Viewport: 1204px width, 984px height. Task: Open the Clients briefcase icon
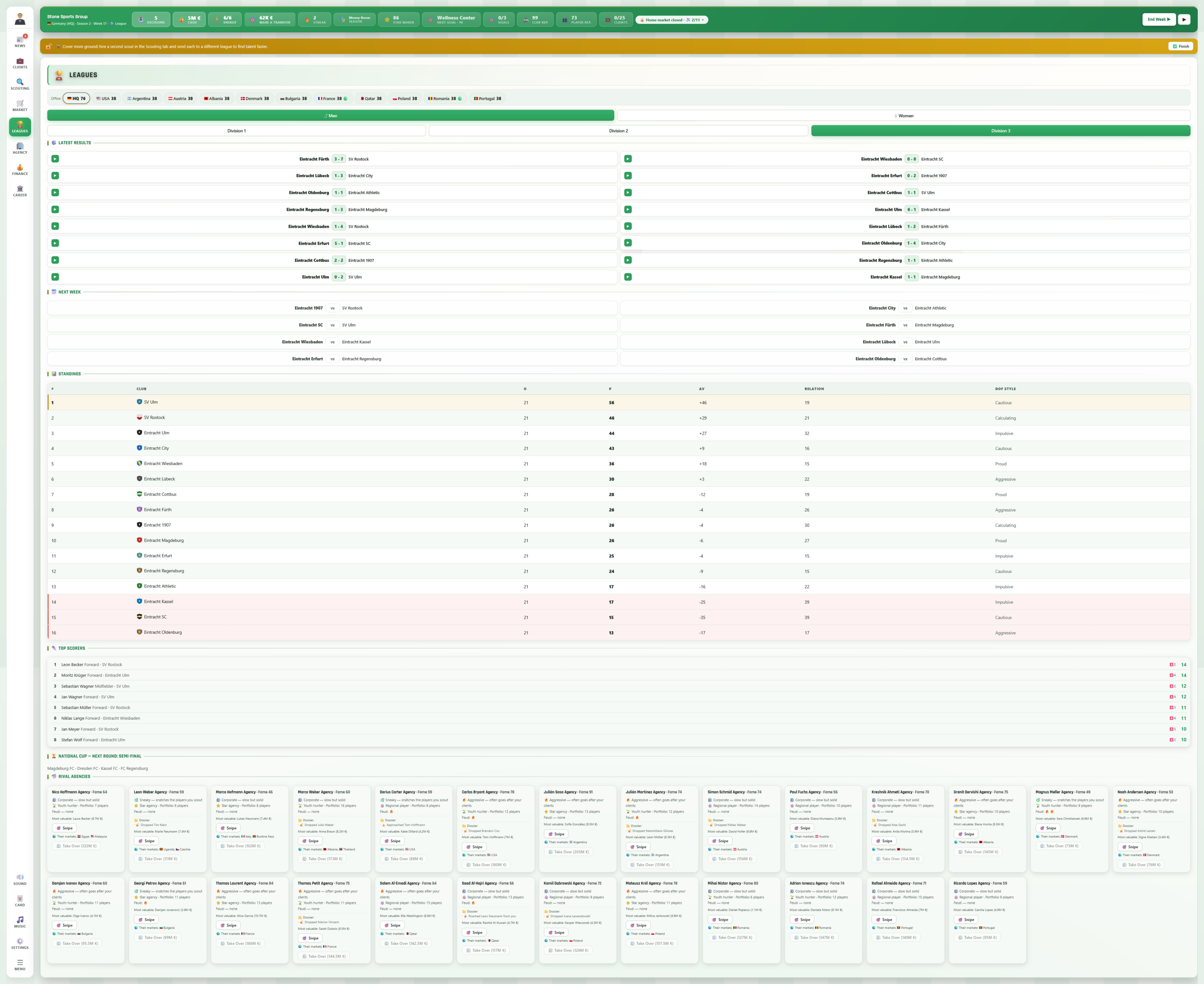click(x=20, y=63)
